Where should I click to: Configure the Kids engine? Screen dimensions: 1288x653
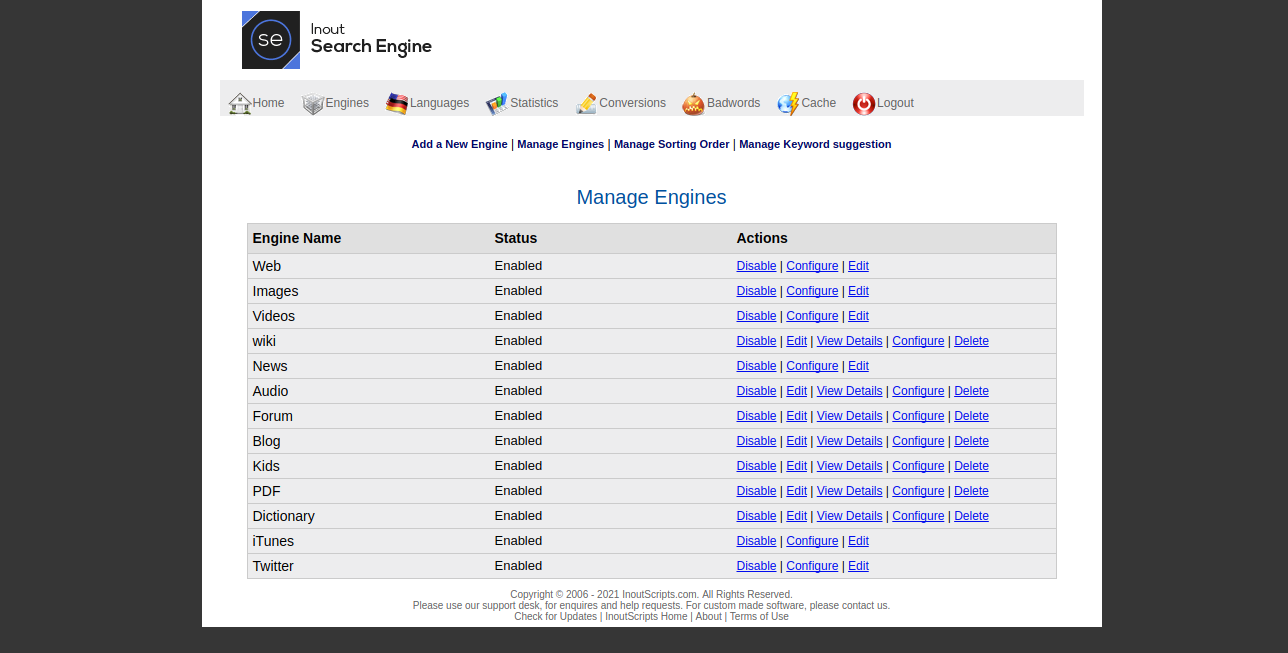[x=918, y=466]
